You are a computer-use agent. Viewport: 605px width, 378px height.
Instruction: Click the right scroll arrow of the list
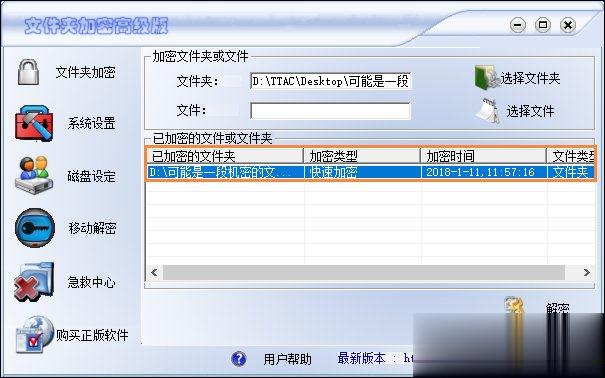pyautogui.click(x=586, y=272)
